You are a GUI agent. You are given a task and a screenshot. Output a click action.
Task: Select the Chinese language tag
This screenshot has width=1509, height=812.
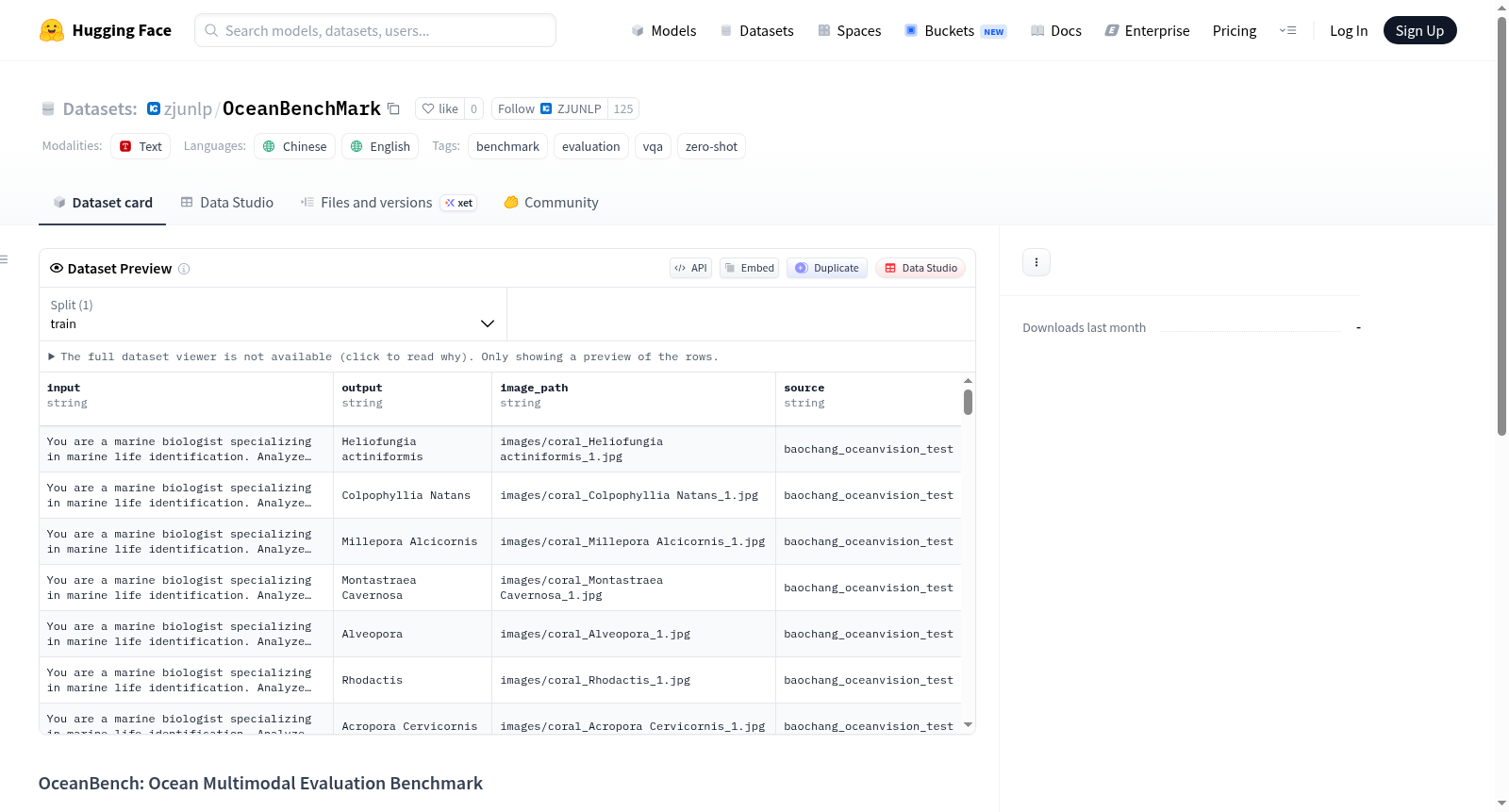(x=294, y=146)
